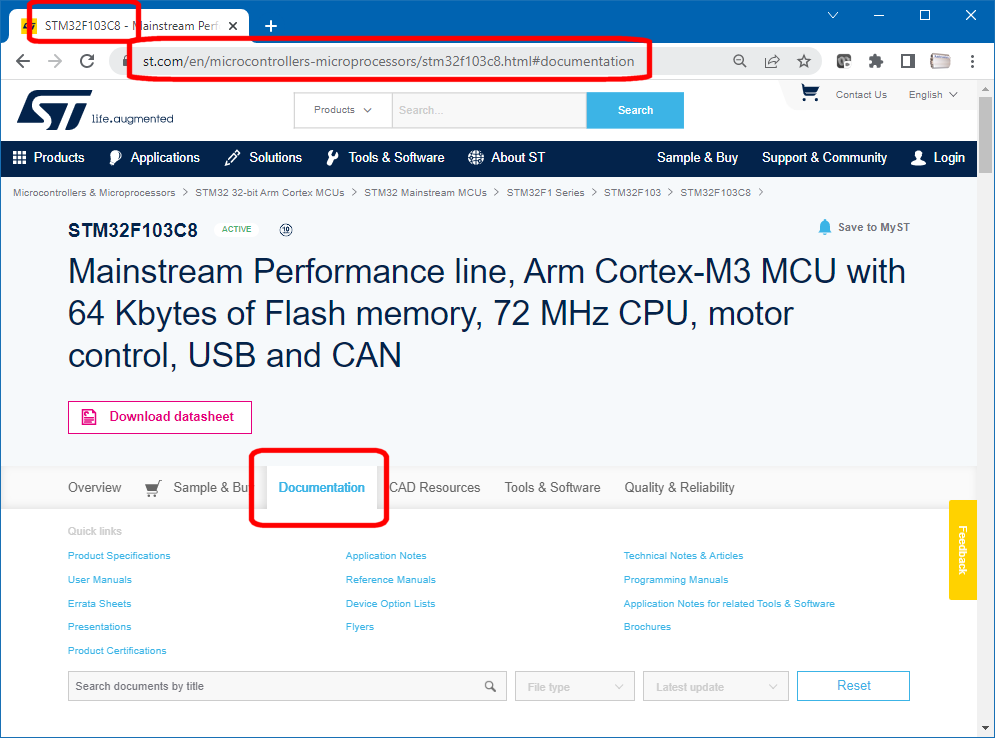Switch to the CAD Resources tab
Image resolution: width=995 pixels, height=738 pixels.
(x=435, y=487)
